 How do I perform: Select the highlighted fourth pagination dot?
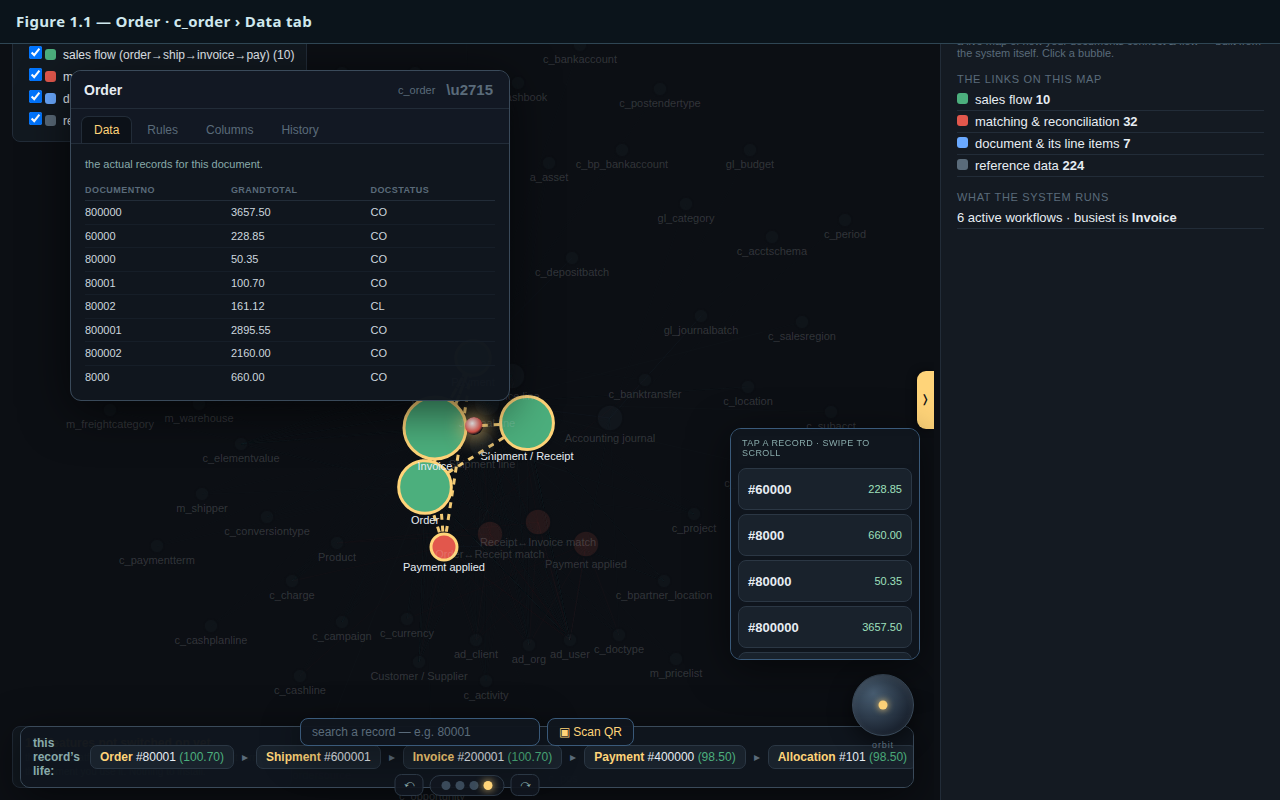[488, 786]
